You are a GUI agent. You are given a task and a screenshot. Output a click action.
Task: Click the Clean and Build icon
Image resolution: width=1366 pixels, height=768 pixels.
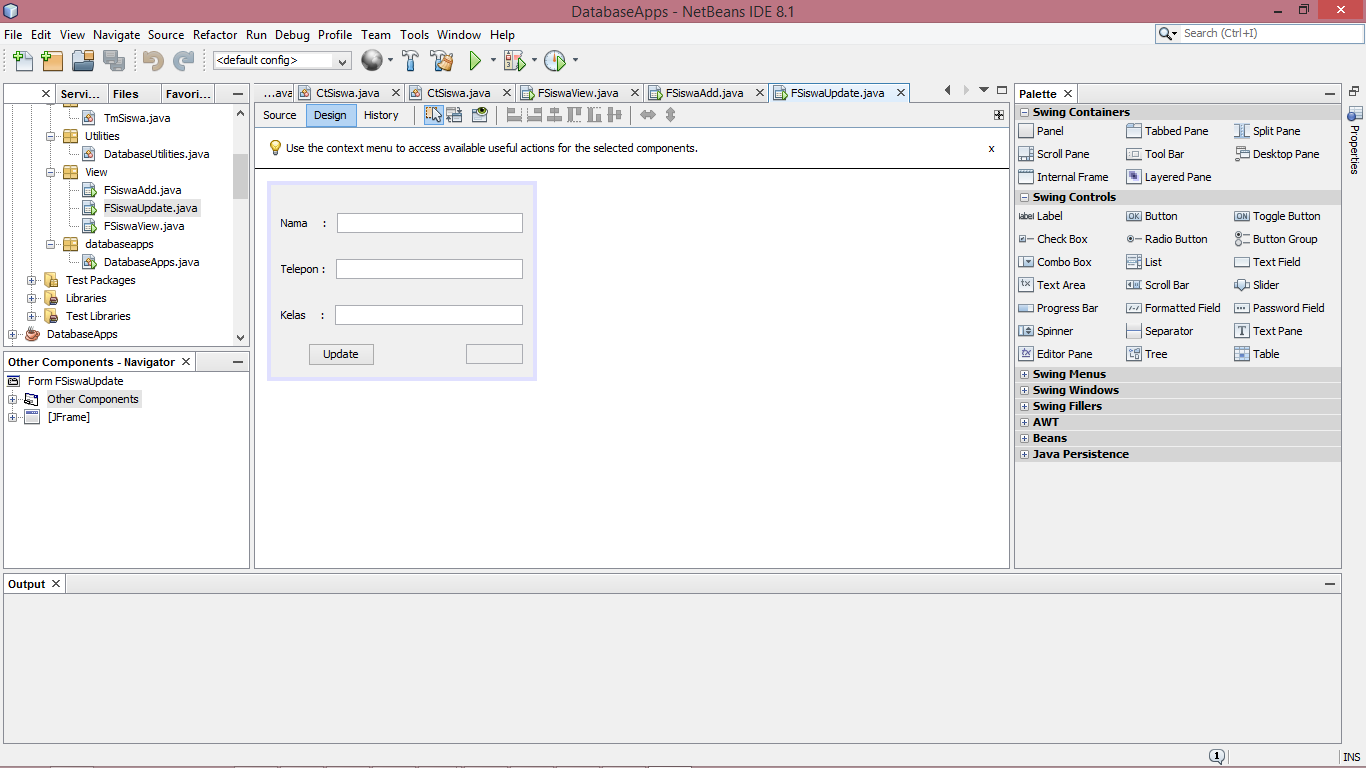[442, 61]
